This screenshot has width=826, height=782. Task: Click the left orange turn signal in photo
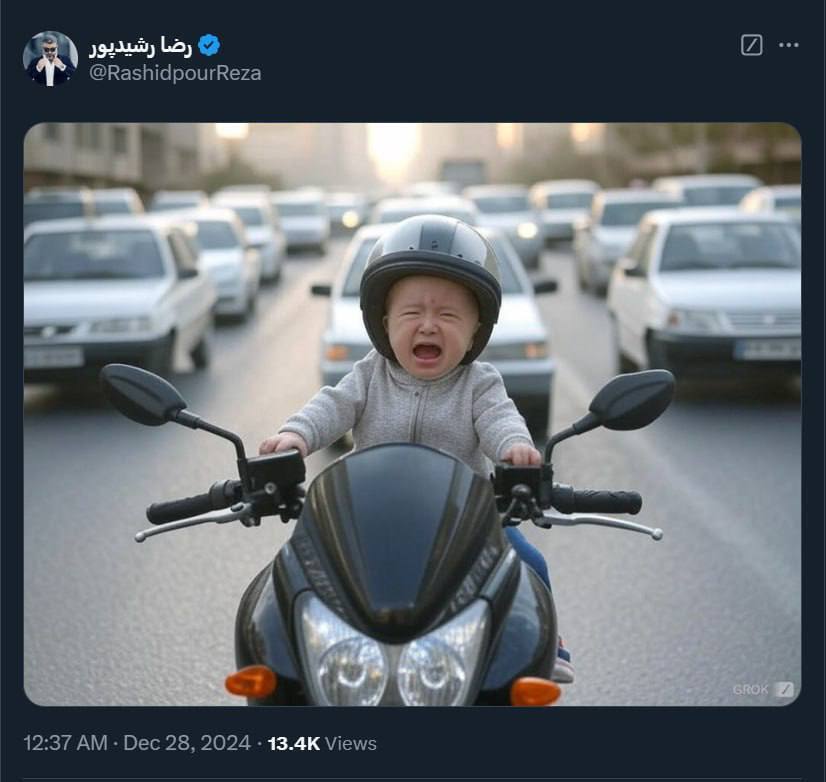tap(250, 681)
